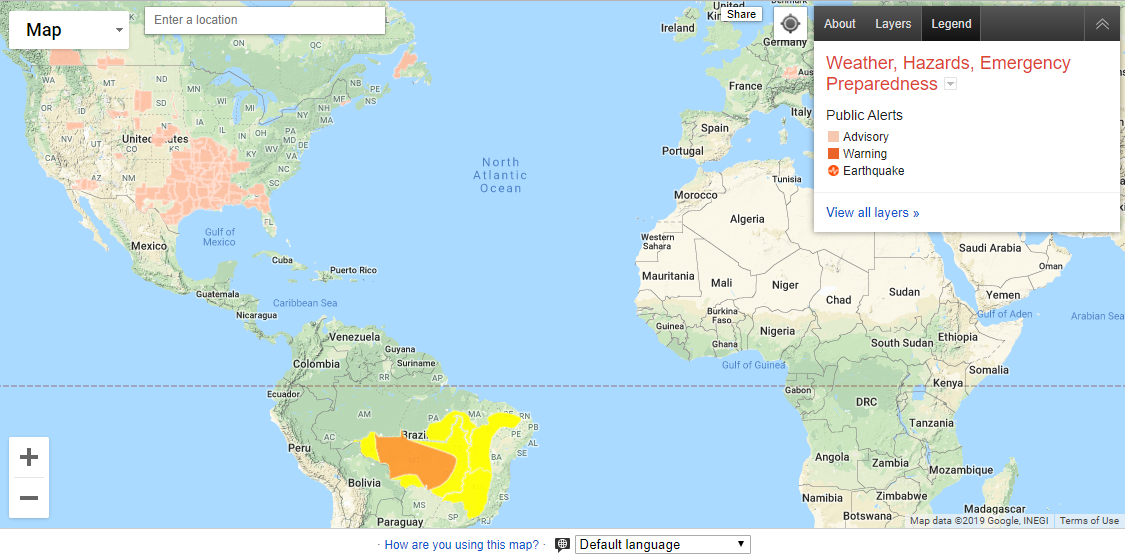Open How are you using this map link

(x=461, y=545)
